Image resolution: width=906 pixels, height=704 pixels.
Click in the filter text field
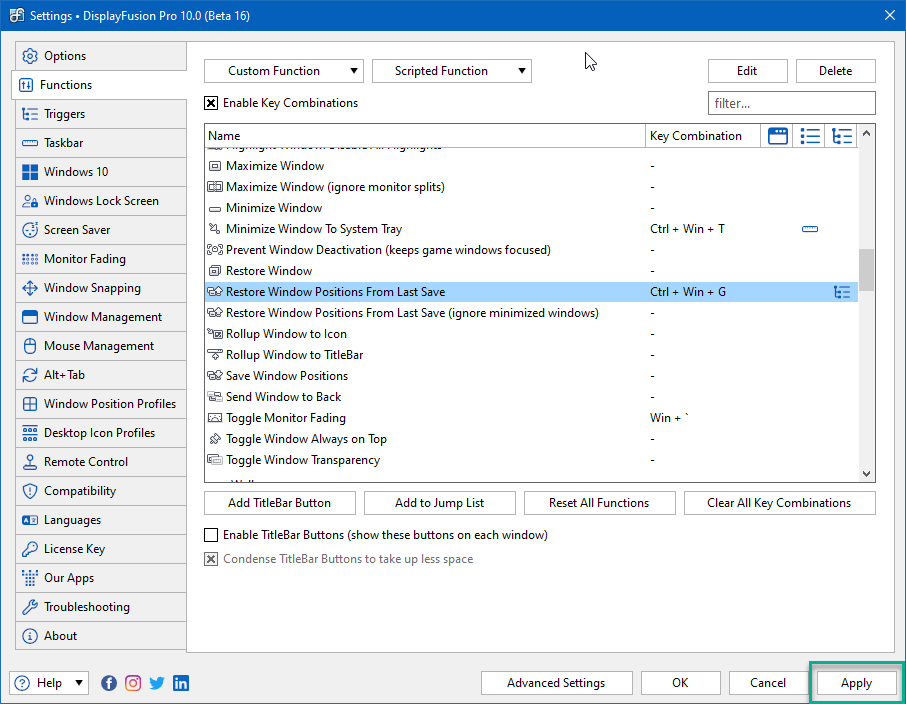point(792,103)
